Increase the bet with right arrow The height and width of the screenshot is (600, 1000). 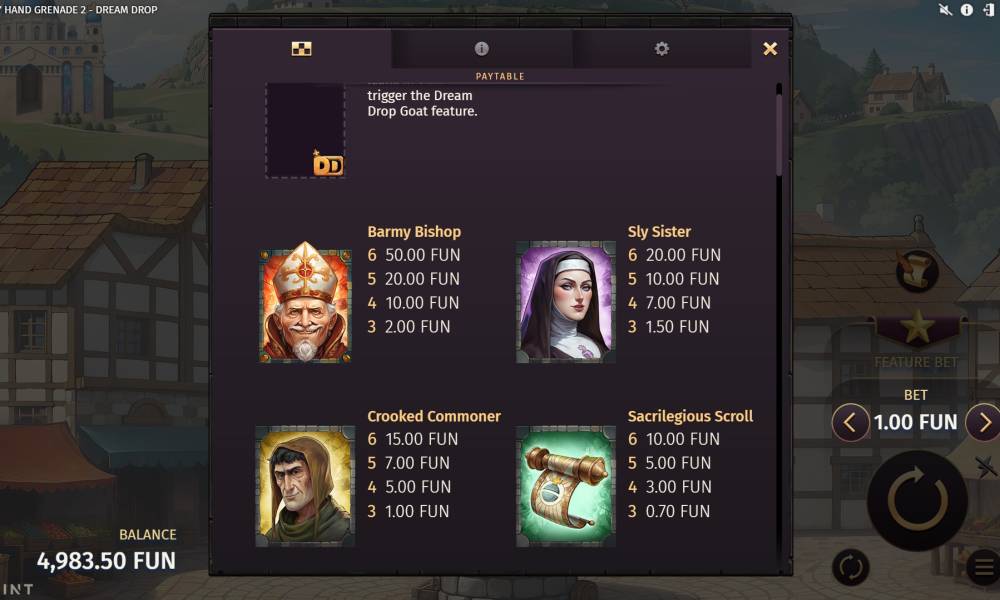pyautogui.click(x=983, y=422)
